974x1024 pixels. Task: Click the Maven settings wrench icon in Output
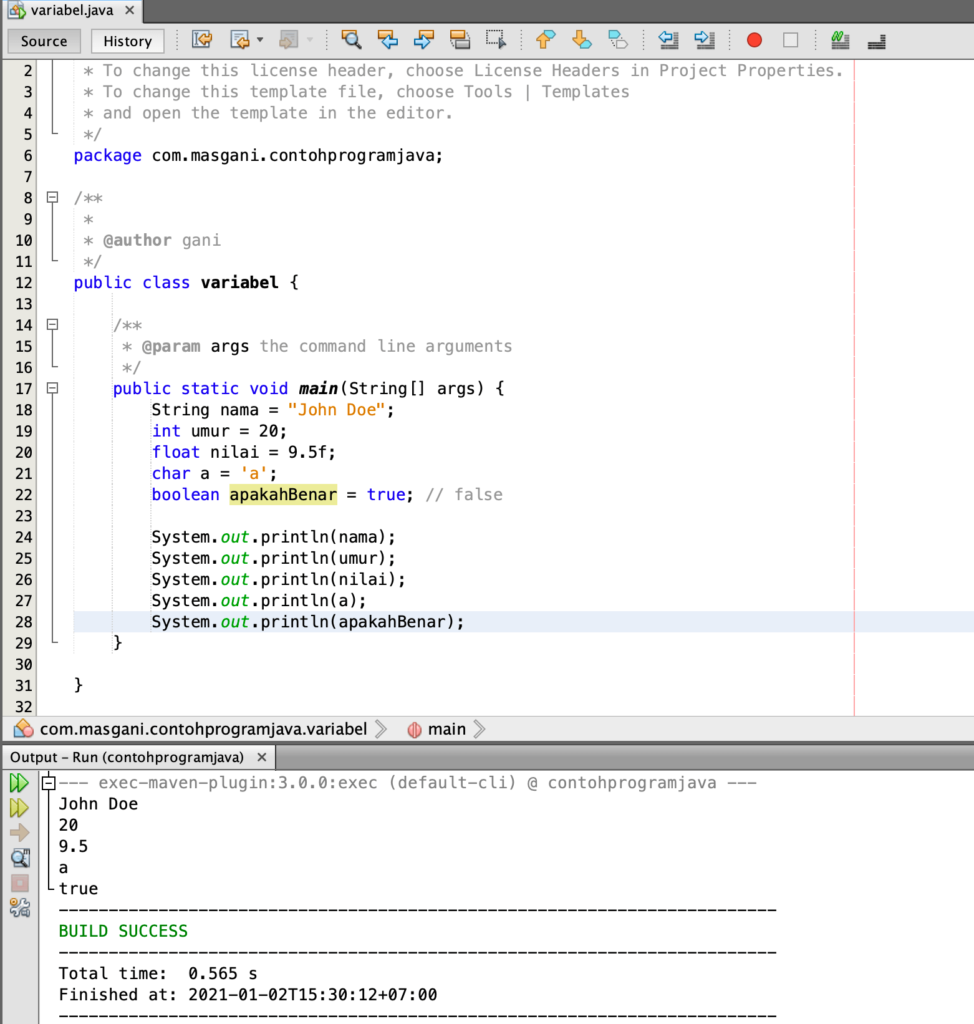pos(20,908)
